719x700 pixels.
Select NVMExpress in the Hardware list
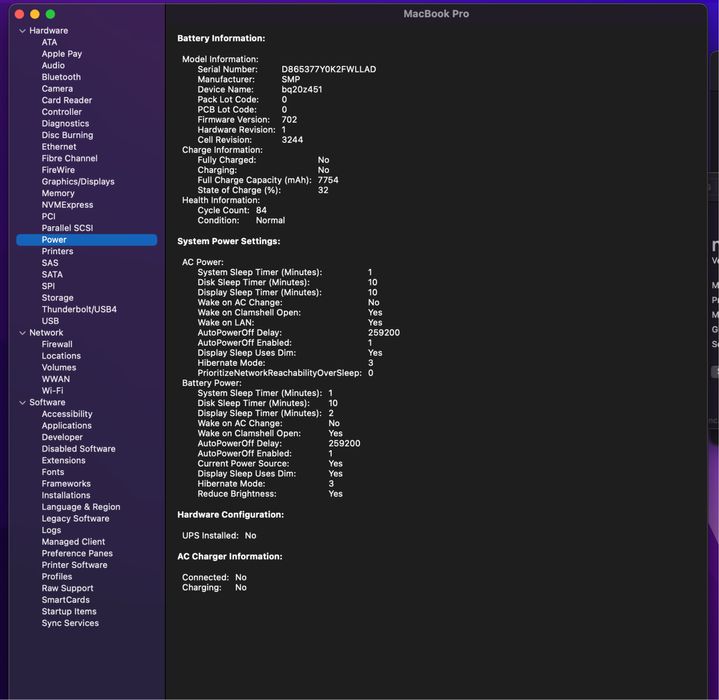[67, 205]
